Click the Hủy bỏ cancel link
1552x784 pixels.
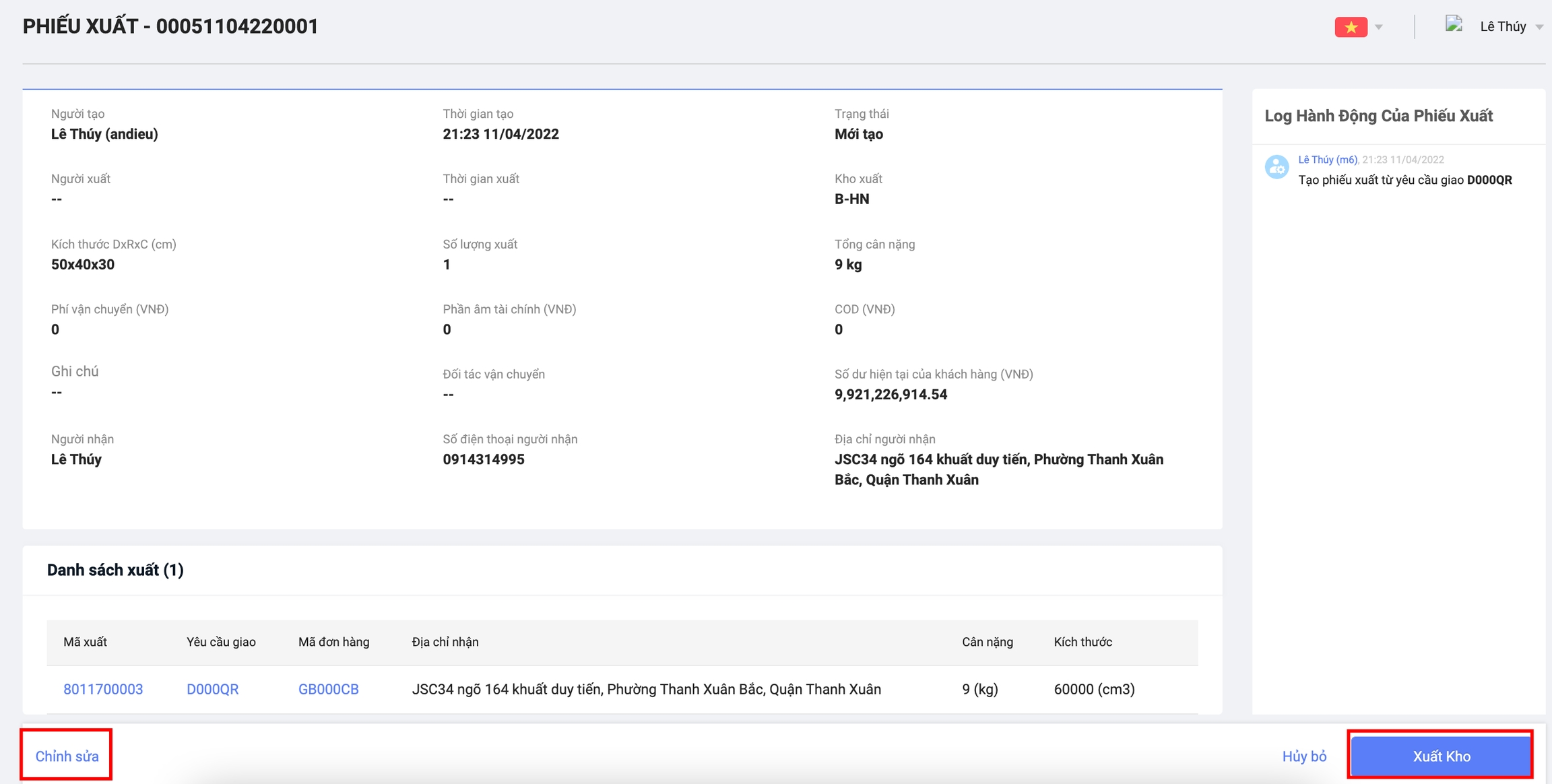click(x=1304, y=756)
